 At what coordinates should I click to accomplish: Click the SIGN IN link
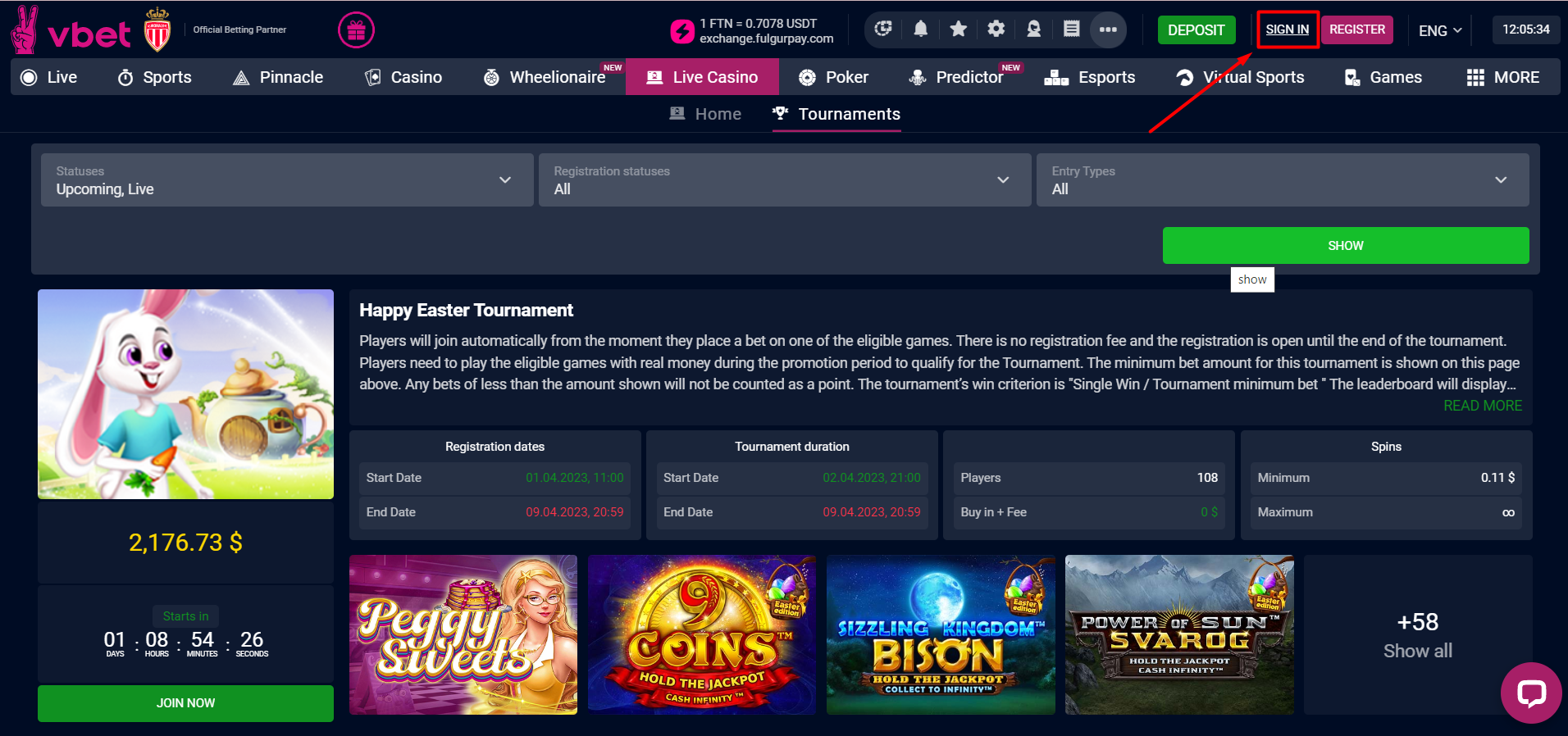(1287, 30)
